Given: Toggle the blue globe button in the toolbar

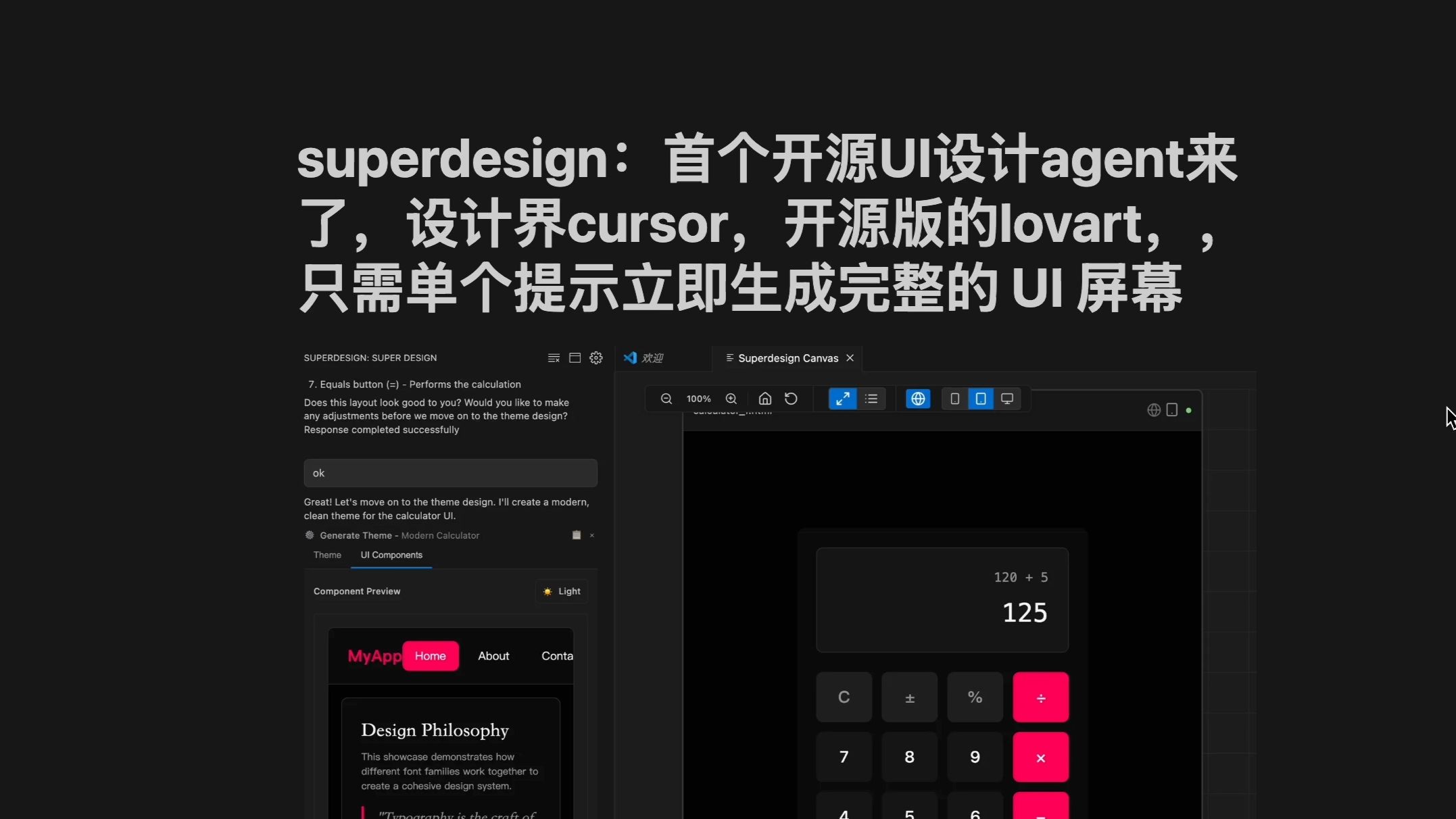Looking at the screenshot, I should (x=918, y=399).
